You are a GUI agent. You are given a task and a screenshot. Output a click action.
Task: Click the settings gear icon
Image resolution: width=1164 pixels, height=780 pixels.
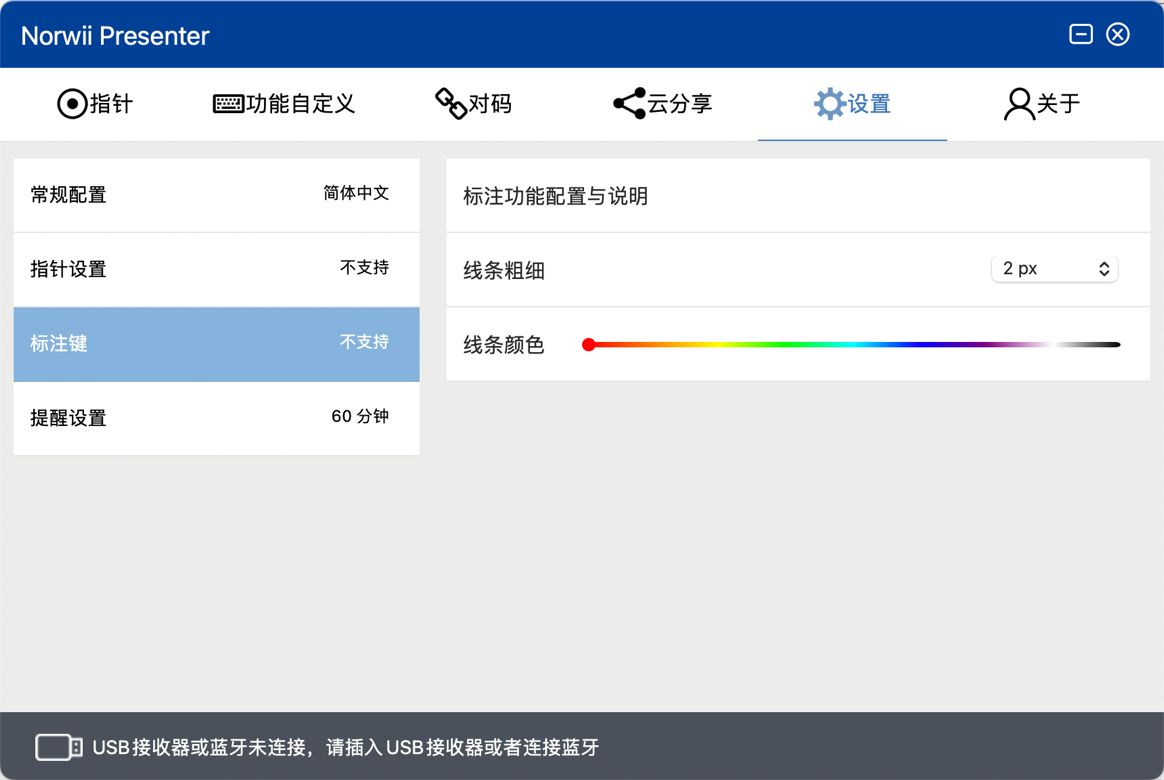(x=829, y=104)
